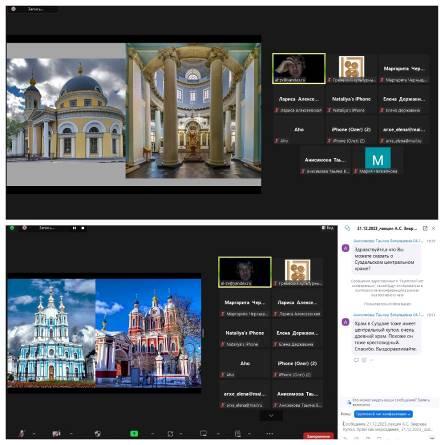Click the green share screen toolbar button
This screenshot has height=445, width=445.
[x=134, y=433]
